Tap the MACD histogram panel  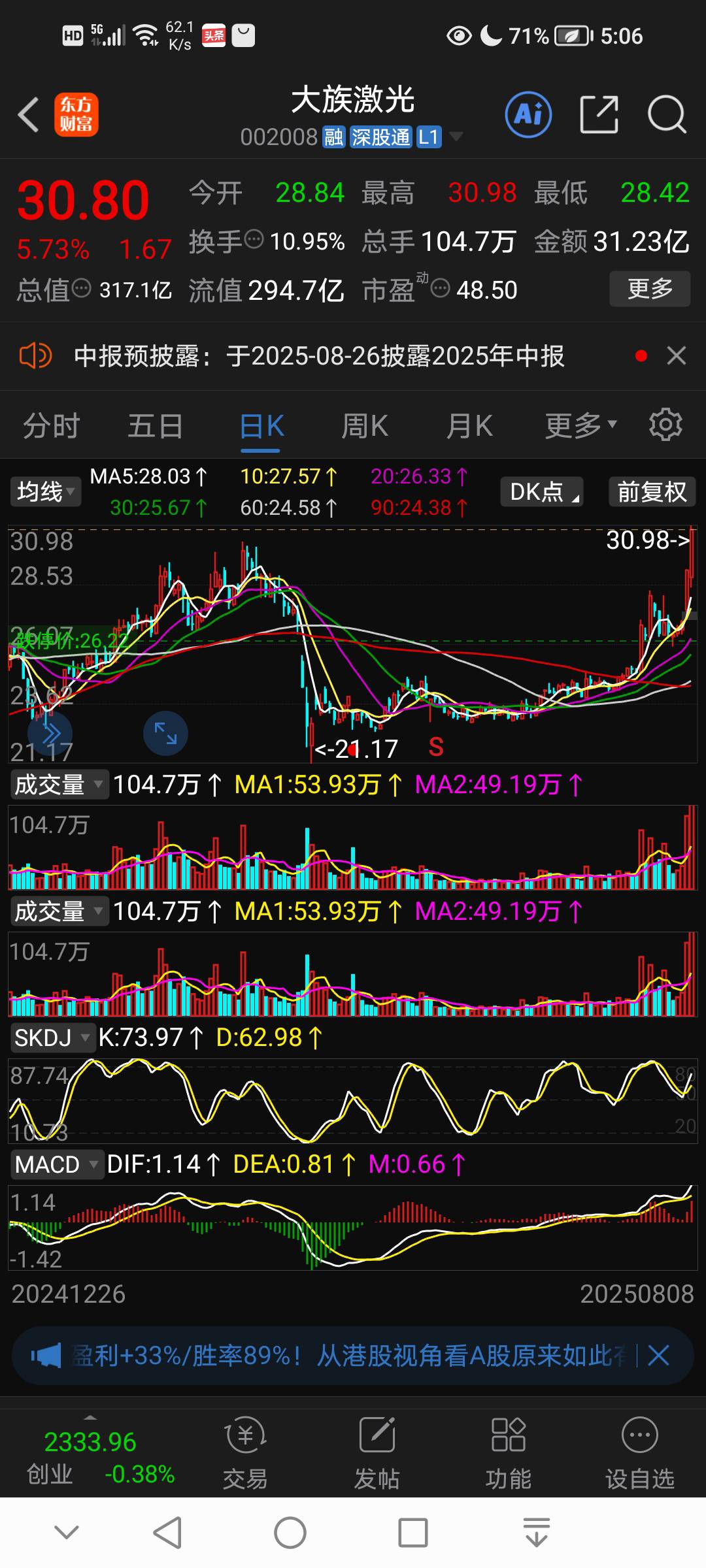tap(353, 1228)
